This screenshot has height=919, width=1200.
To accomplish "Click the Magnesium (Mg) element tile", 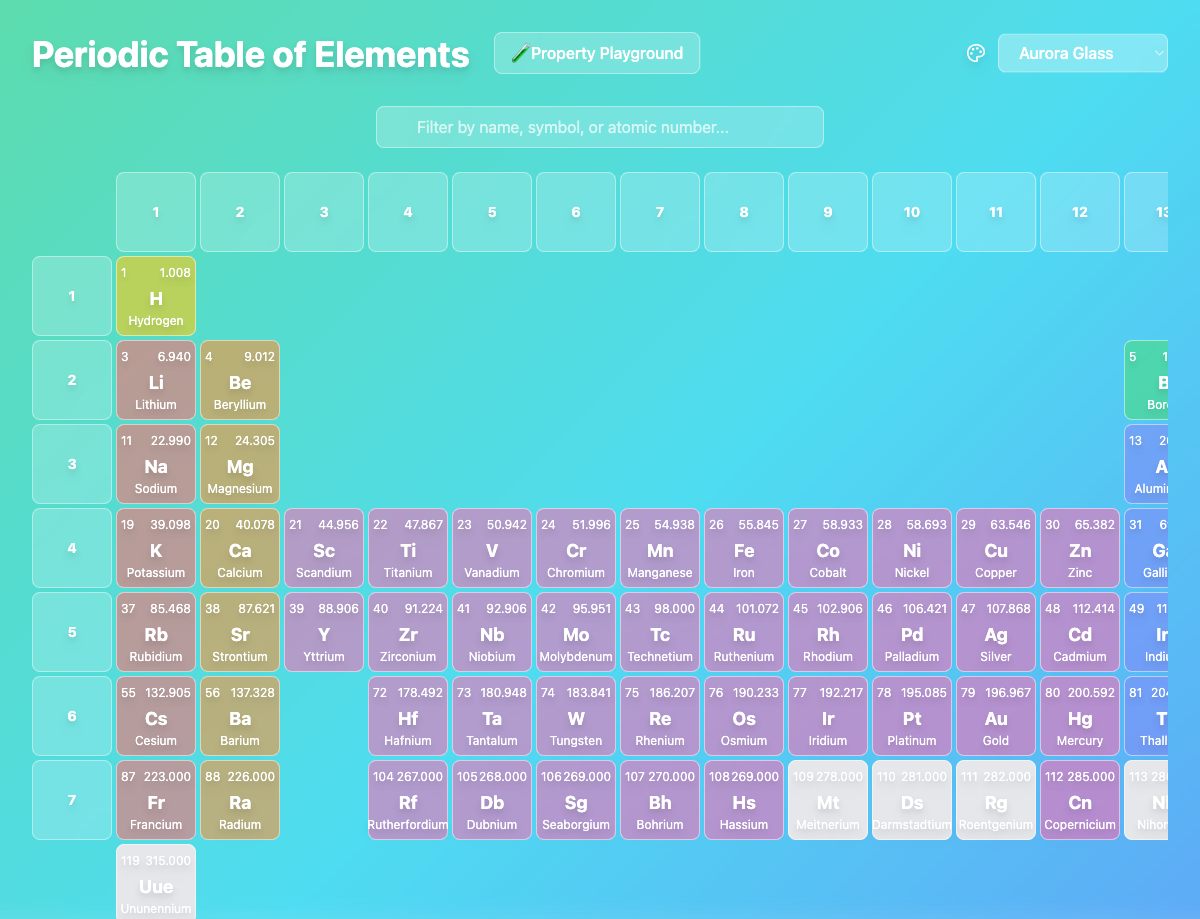I will (x=240, y=465).
